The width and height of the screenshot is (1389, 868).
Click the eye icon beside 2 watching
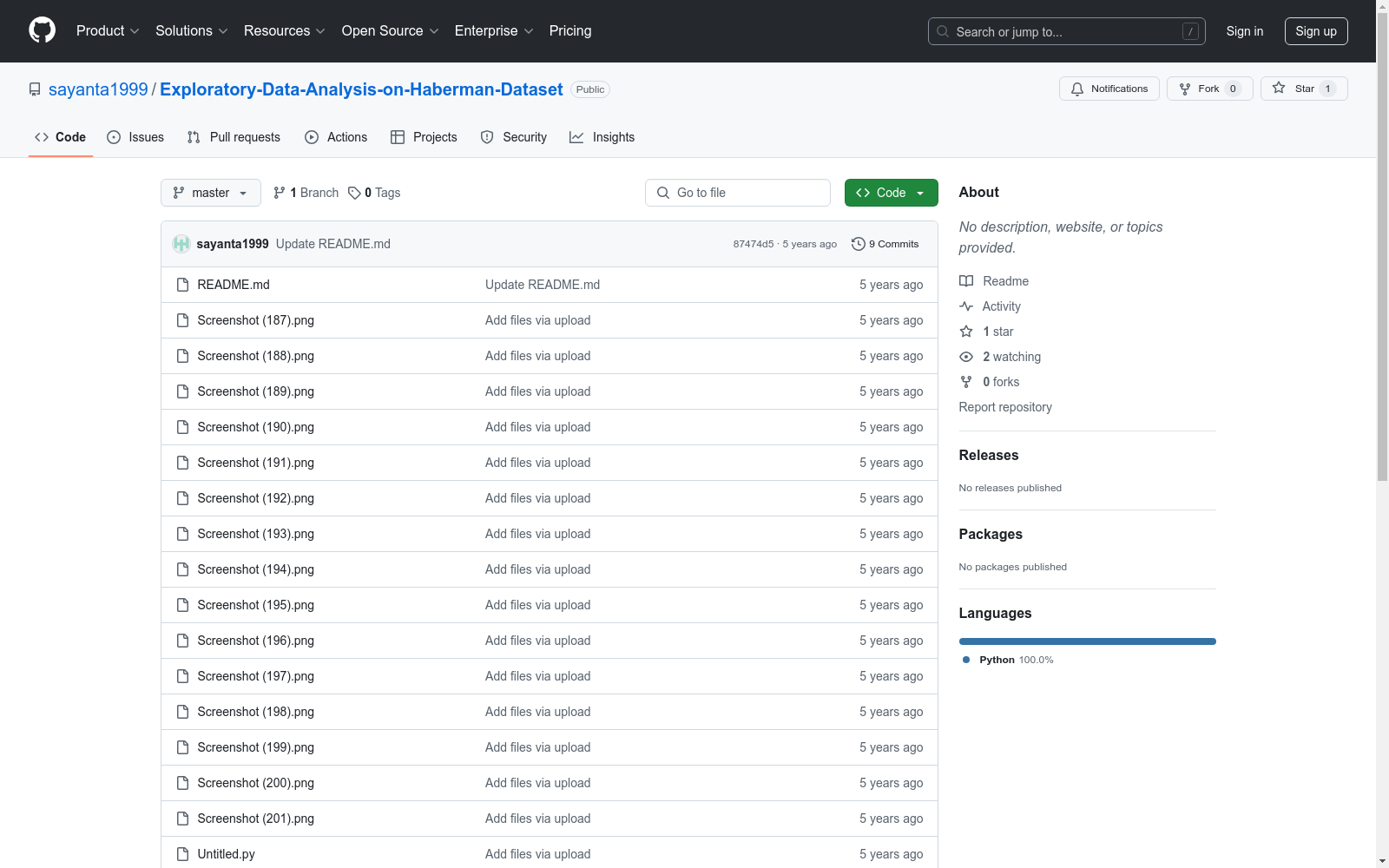966,357
